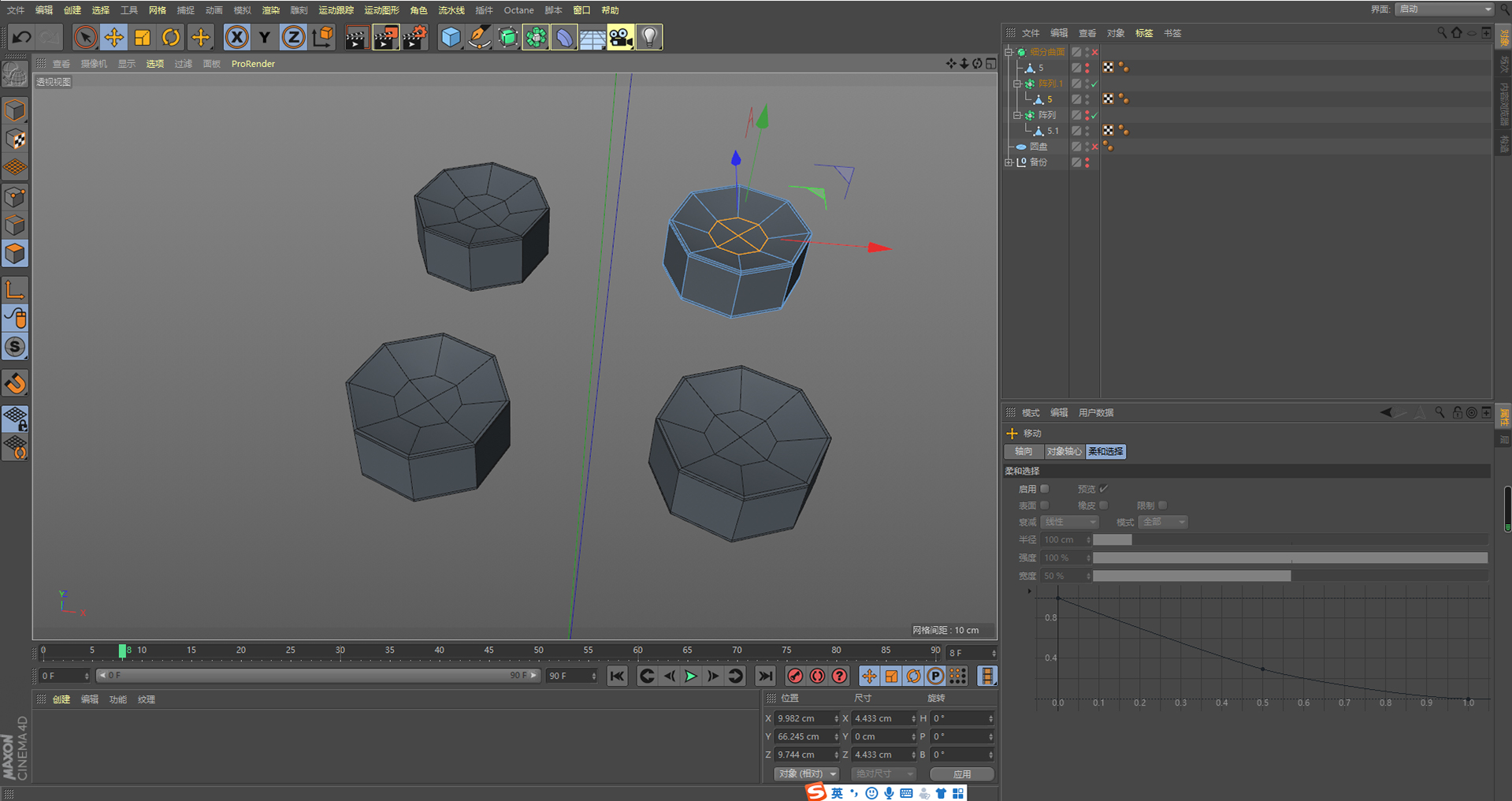Image resolution: width=1512 pixels, height=801 pixels.
Task: Toggle the Y axis lock
Action: pyautogui.click(x=265, y=37)
